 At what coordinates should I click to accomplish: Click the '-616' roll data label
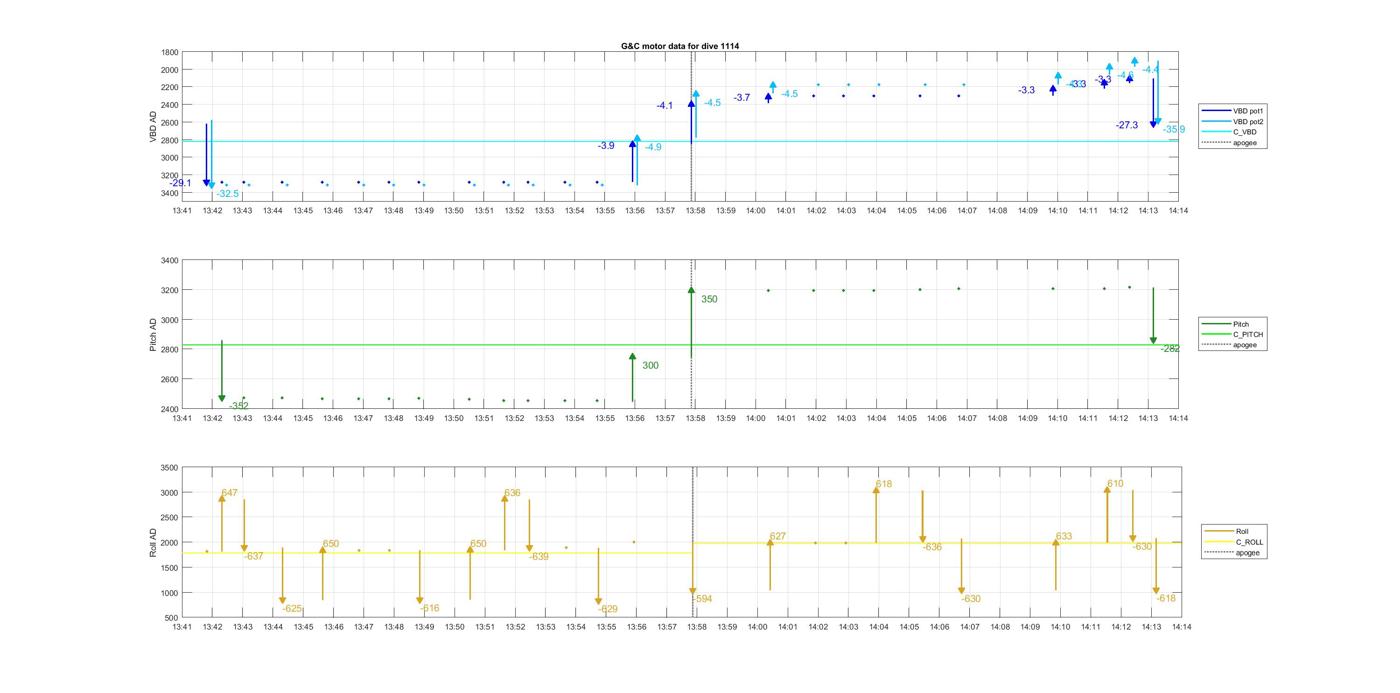click(x=429, y=608)
